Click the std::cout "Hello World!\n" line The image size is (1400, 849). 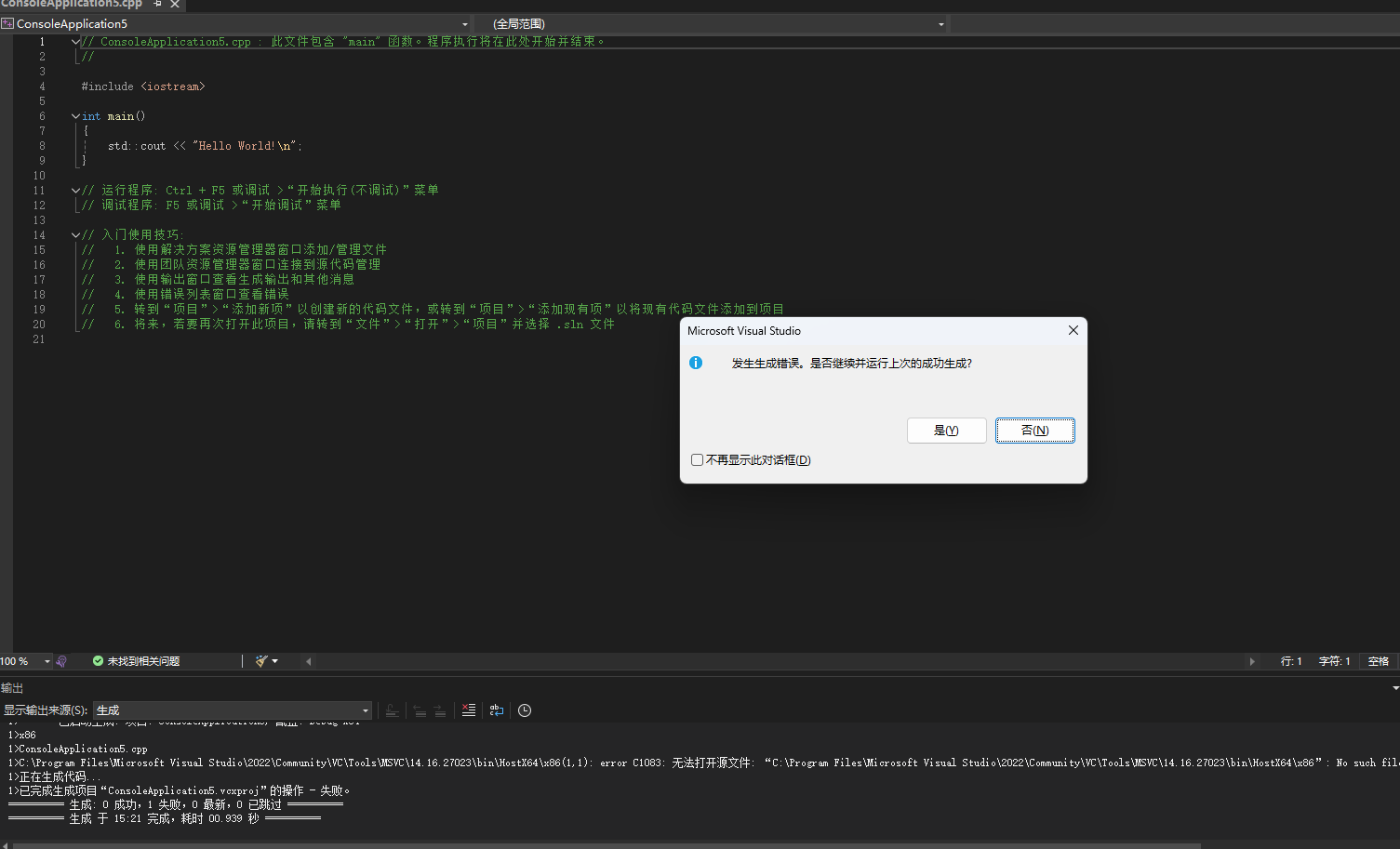click(205, 146)
